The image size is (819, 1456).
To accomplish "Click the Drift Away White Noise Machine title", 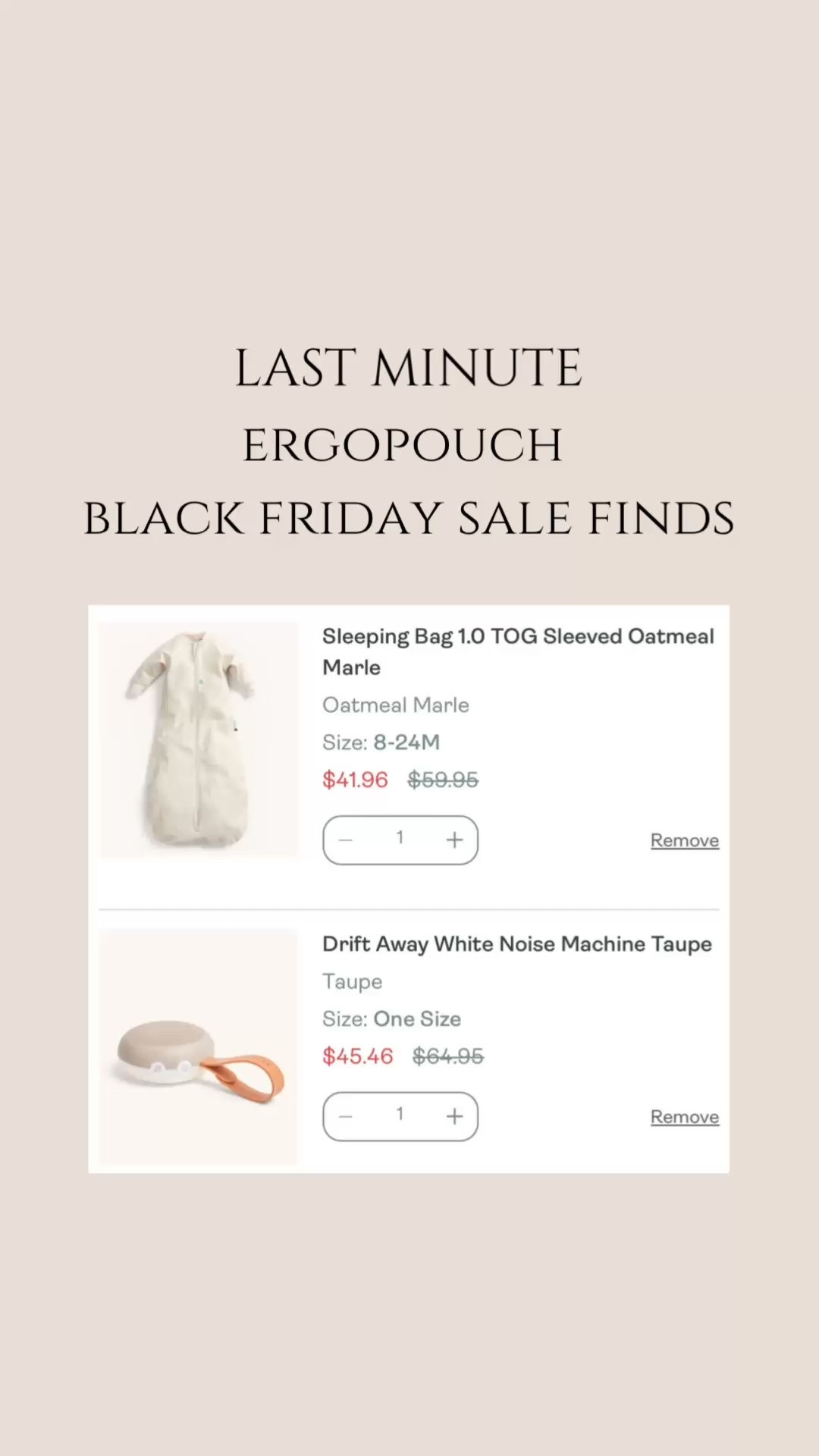I will 516,944.
